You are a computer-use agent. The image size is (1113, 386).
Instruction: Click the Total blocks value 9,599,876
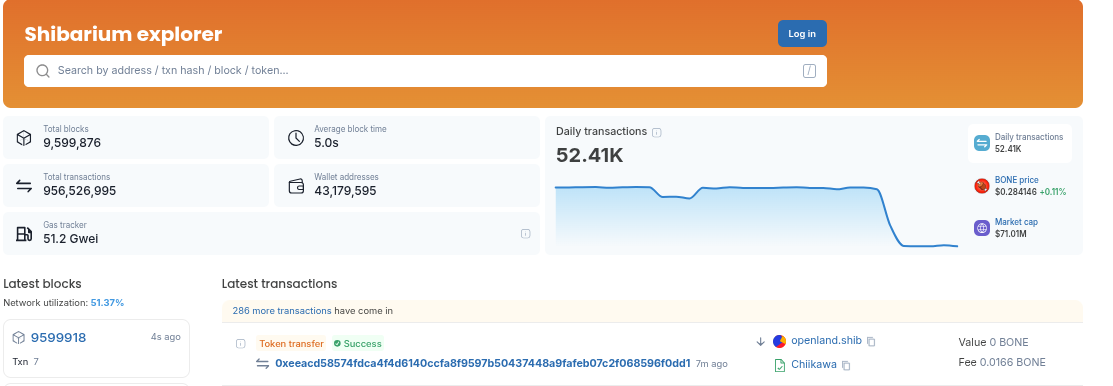click(72, 143)
